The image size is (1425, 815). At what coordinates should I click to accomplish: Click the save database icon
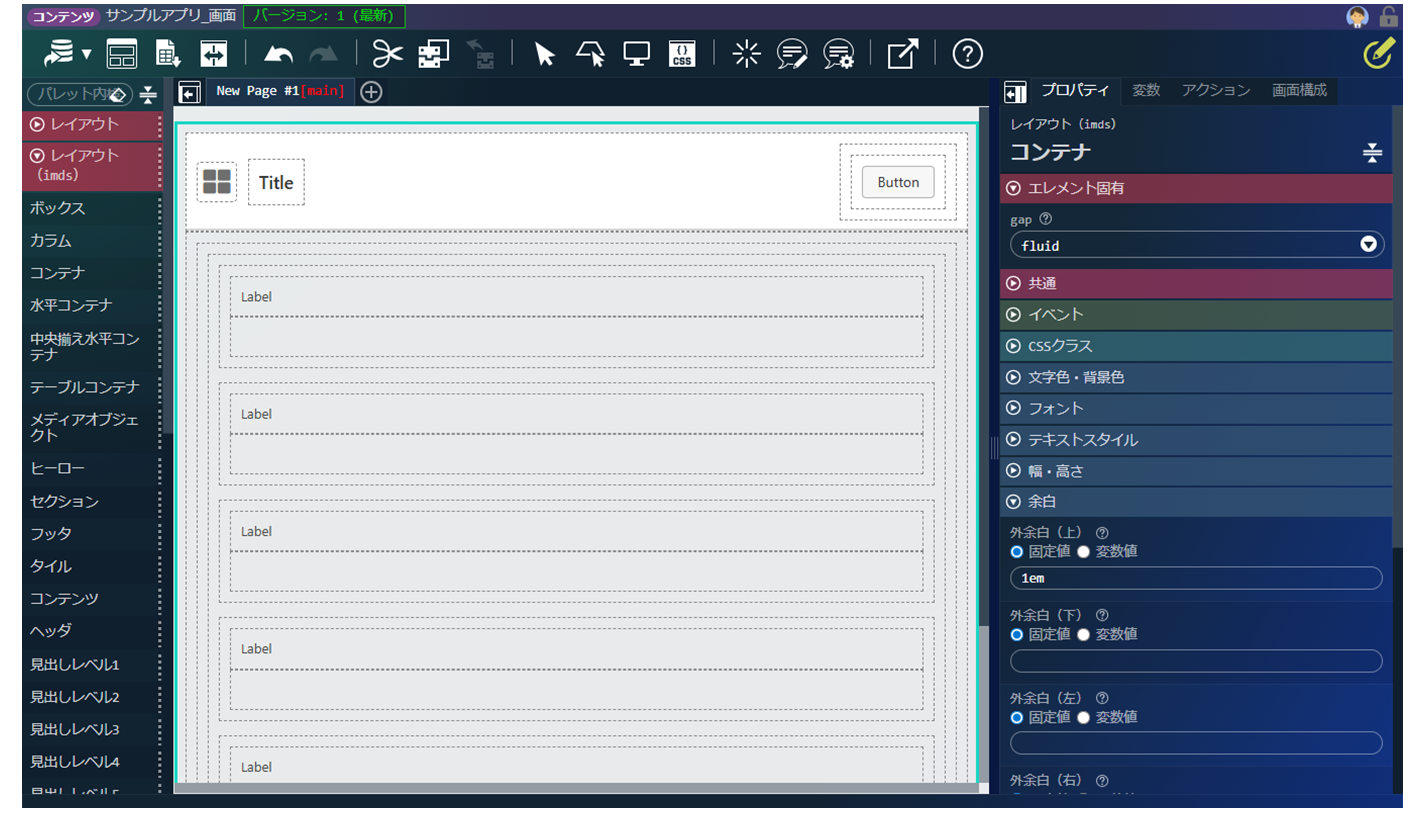61,53
